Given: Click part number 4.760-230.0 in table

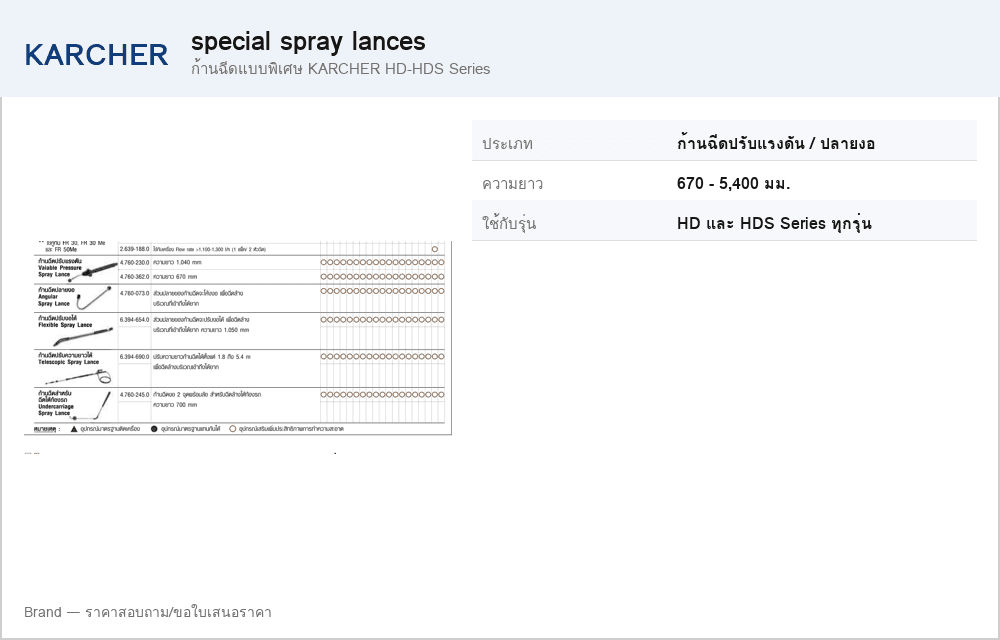Looking at the screenshot, I should (135, 263).
